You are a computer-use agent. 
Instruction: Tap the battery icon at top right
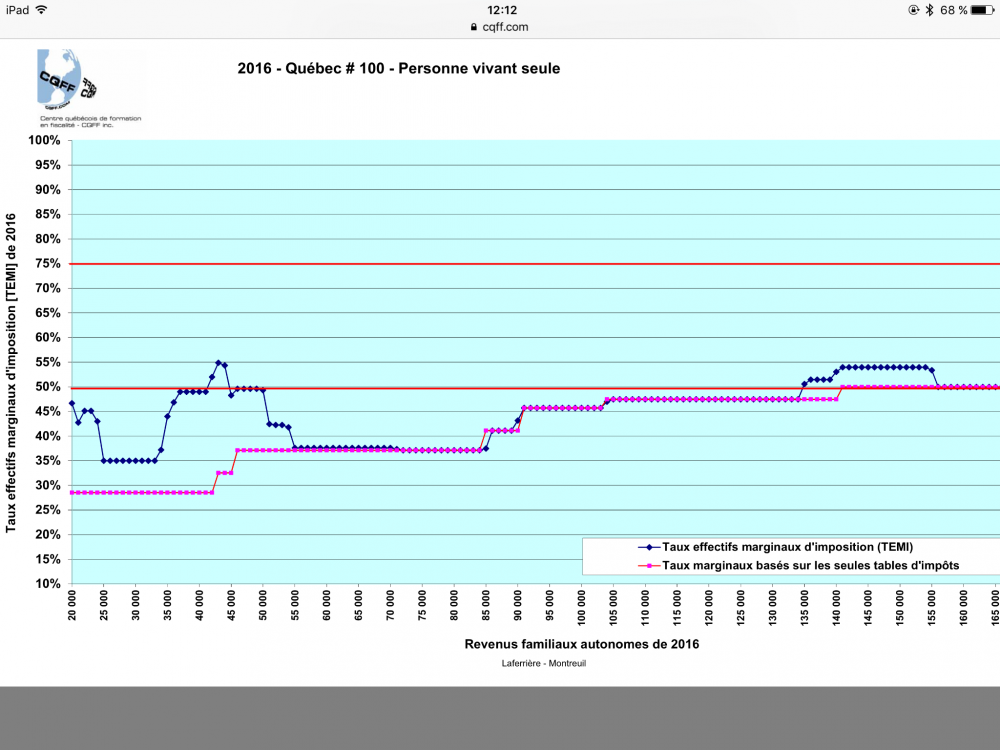(983, 10)
